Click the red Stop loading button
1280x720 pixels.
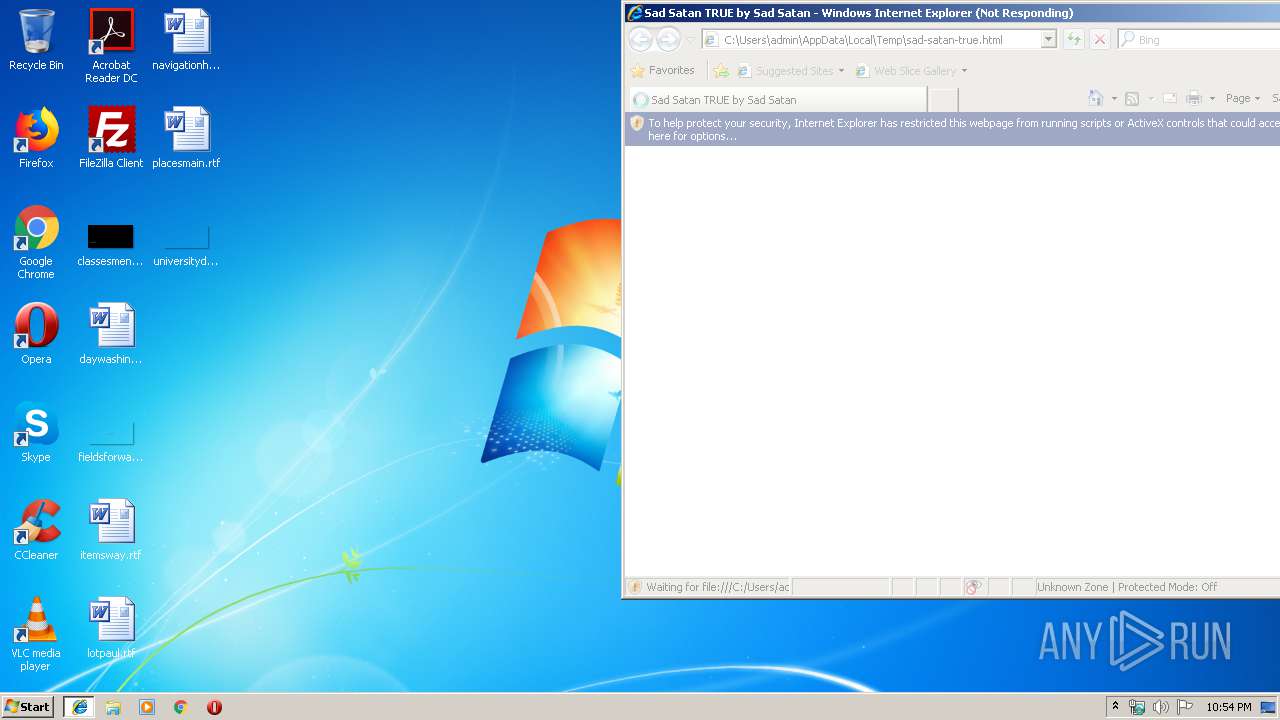(1100, 39)
